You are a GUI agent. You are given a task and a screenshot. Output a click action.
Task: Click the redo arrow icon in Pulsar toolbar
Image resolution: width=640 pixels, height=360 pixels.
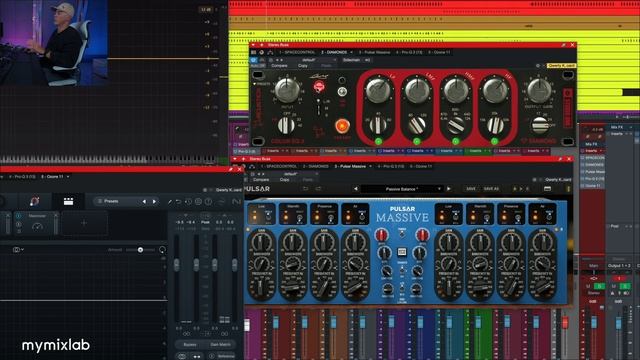tap(318, 189)
